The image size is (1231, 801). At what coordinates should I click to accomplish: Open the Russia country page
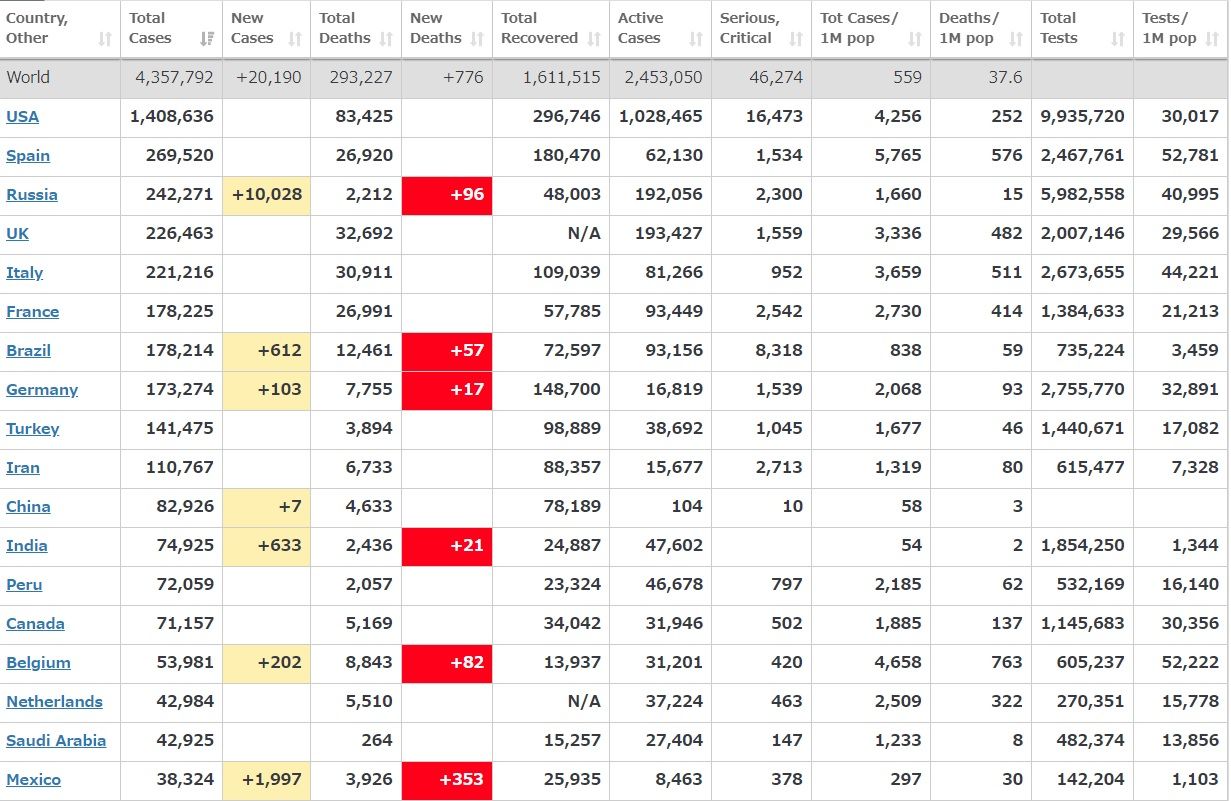[x=32, y=195]
